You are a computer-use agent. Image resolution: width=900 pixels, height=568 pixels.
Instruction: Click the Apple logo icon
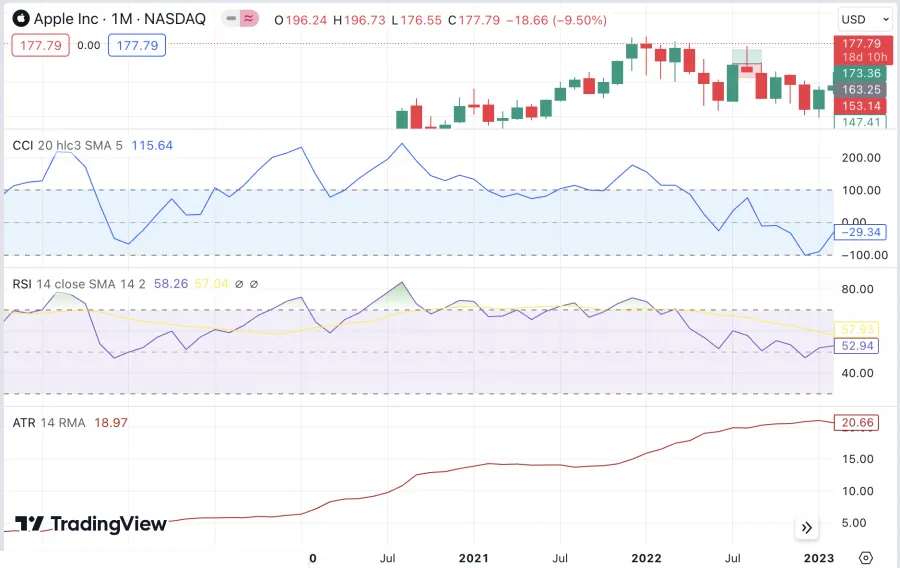(20, 18)
